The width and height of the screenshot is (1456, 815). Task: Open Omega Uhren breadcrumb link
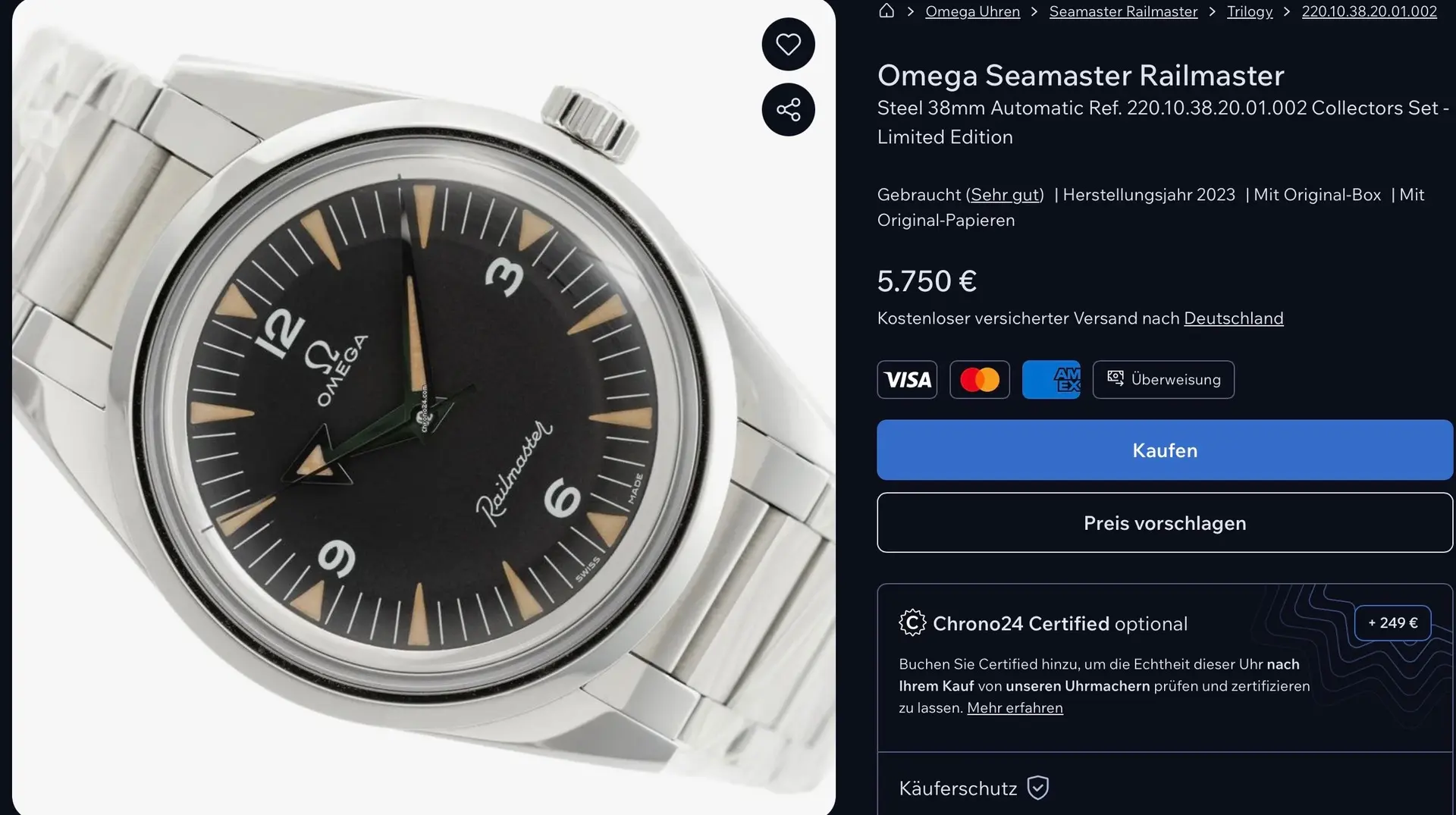(972, 11)
